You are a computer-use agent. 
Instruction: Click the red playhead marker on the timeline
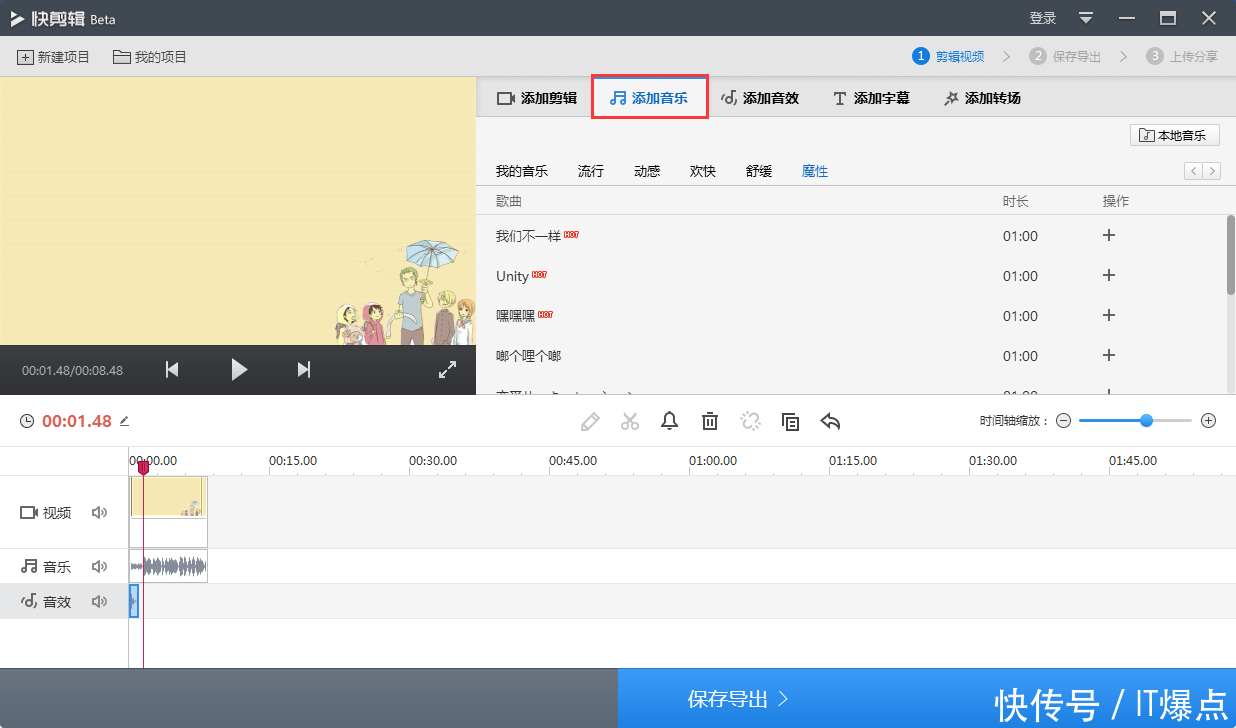tap(143, 466)
